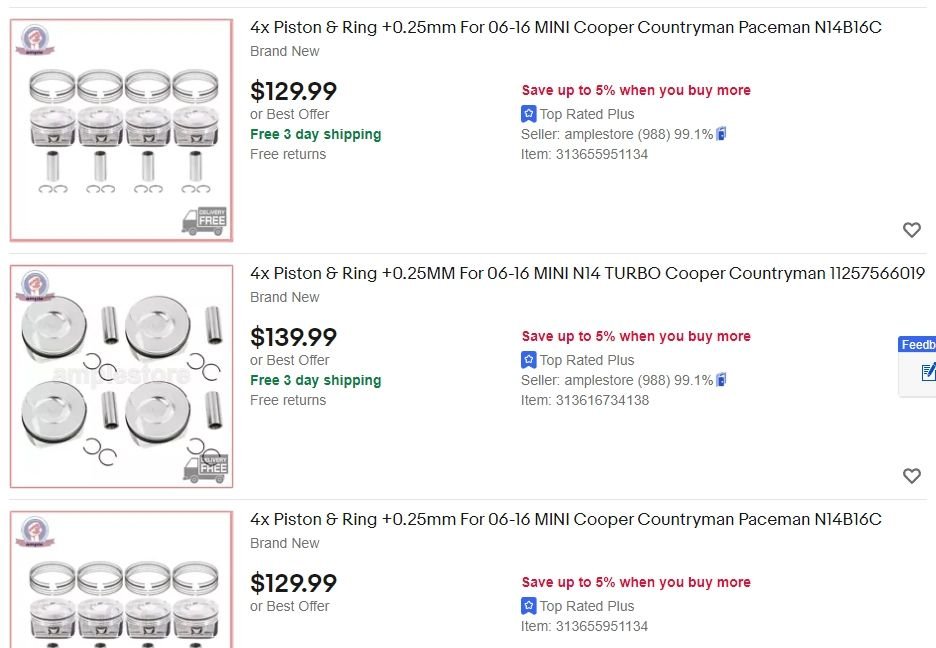Click Top Rated Plus badge icon on topmost listing
This screenshot has width=936, height=648.
click(x=529, y=114)
